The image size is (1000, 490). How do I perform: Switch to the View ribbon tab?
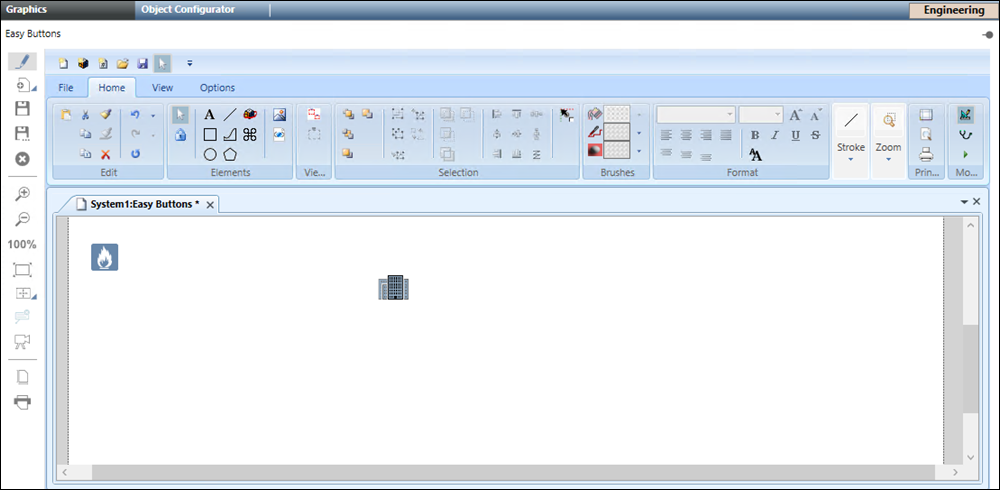[162, 88]
